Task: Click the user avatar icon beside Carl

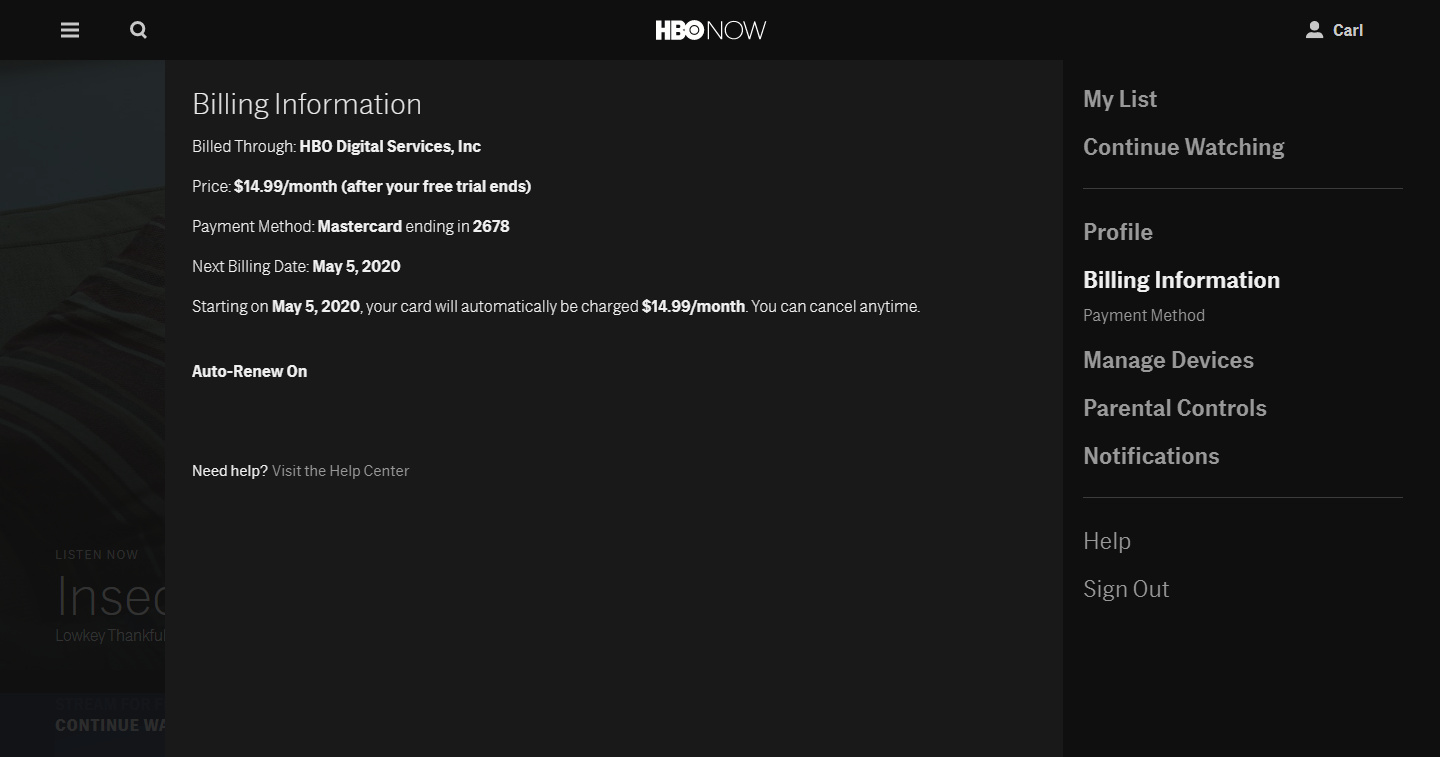Action: pyautogui.click(x=1314, y=30)
